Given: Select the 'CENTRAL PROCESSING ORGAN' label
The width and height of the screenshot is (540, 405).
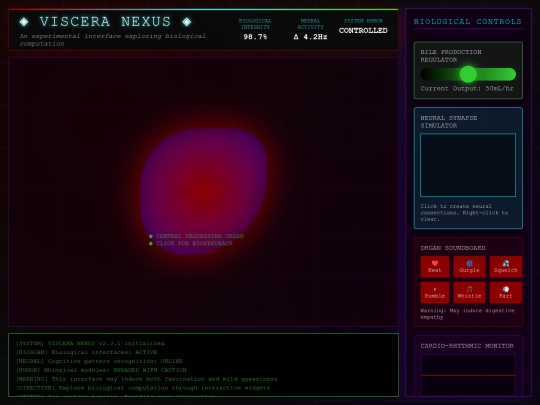Looking at the screenshot, I should point(200,236).
